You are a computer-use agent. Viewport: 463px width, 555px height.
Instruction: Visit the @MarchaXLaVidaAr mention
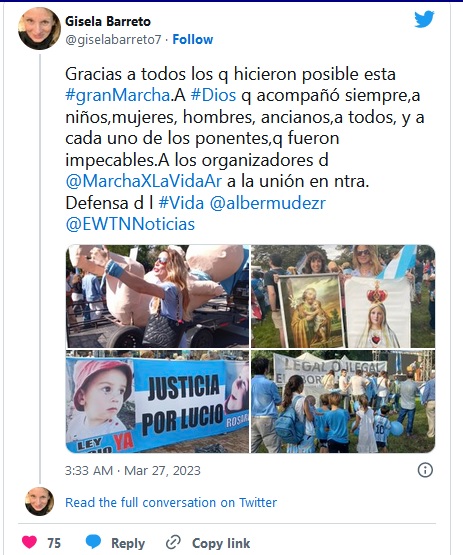(144, 181)
